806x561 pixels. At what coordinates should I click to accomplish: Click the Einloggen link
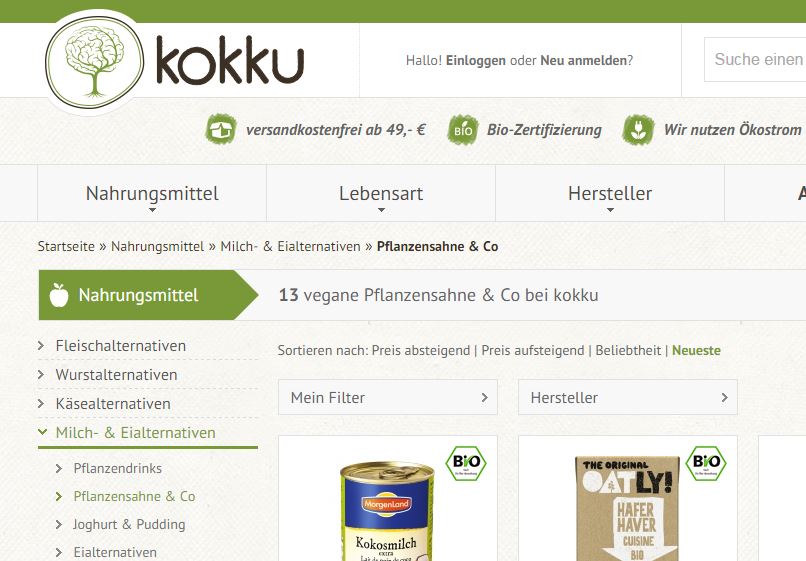click(476, 61)
